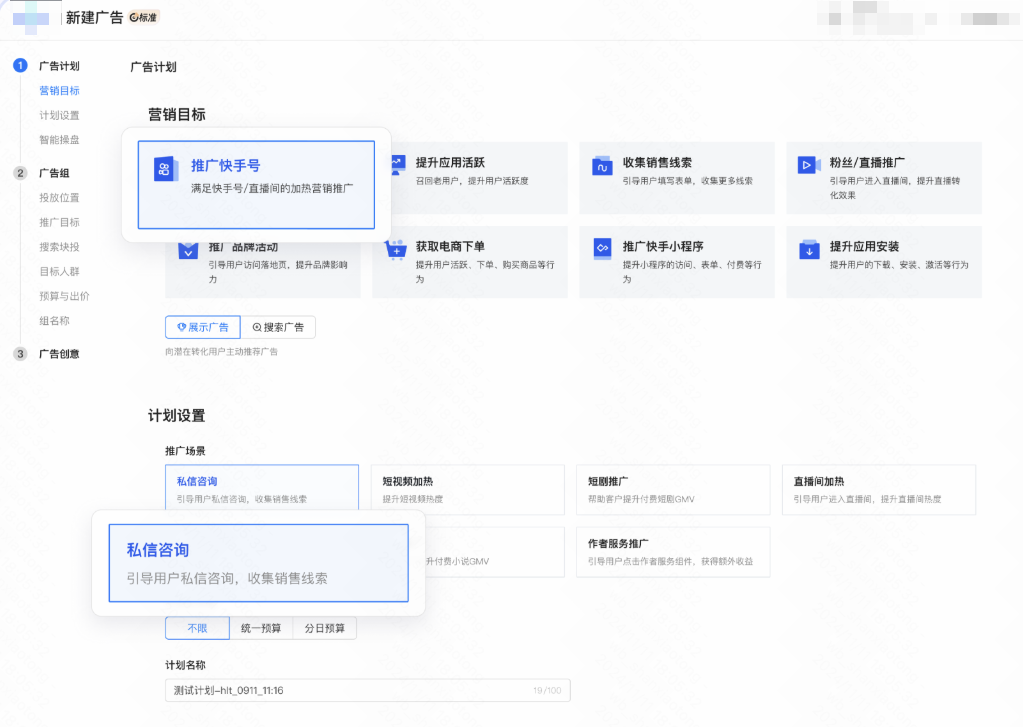Click the 推广品牌活动 shield icon
Screen dimensions: 1023x727
187,250
